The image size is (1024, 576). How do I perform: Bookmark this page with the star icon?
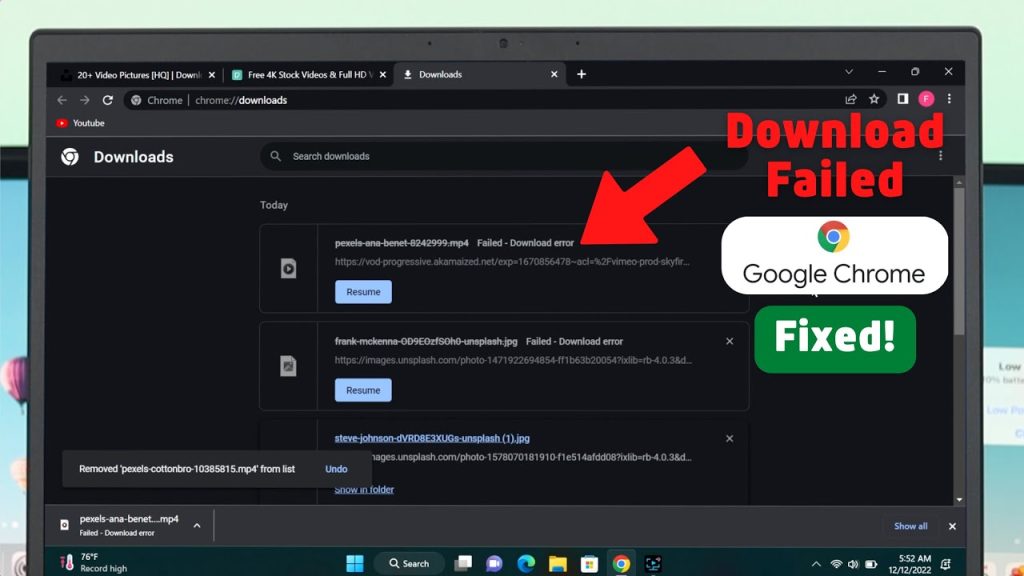[874, 99]
